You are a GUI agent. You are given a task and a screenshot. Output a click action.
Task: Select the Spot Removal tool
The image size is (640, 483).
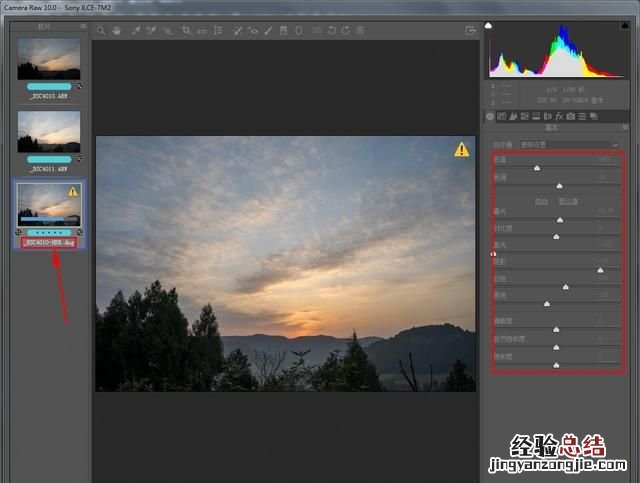[x=238, y=31]
